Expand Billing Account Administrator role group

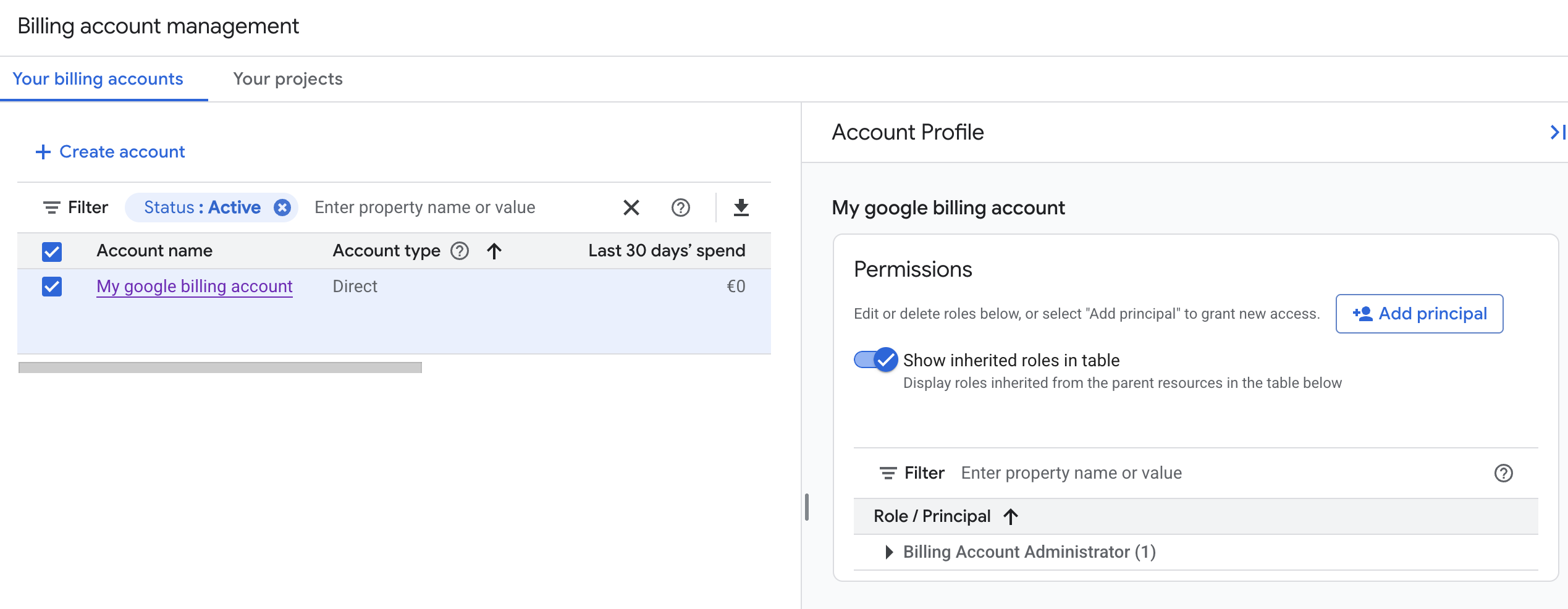(x=888, y=552)
